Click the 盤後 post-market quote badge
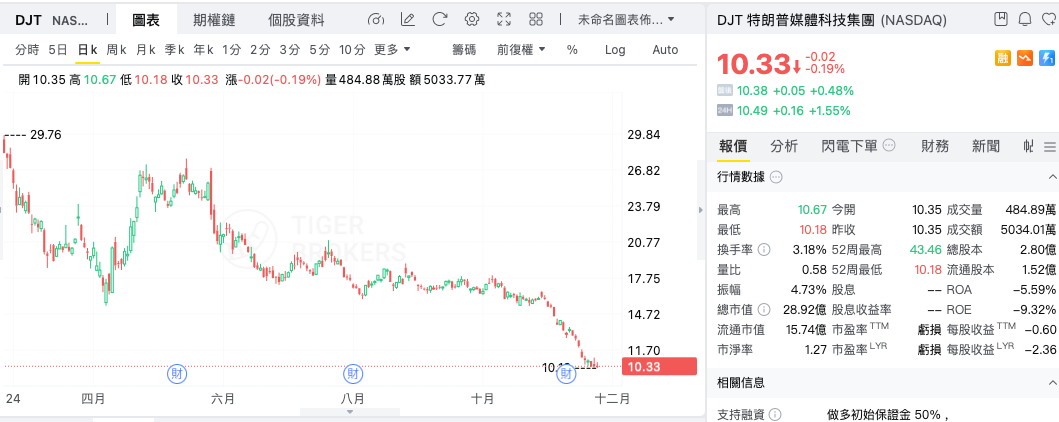Viewport: 1059px width, 422px height. [725, 90]
